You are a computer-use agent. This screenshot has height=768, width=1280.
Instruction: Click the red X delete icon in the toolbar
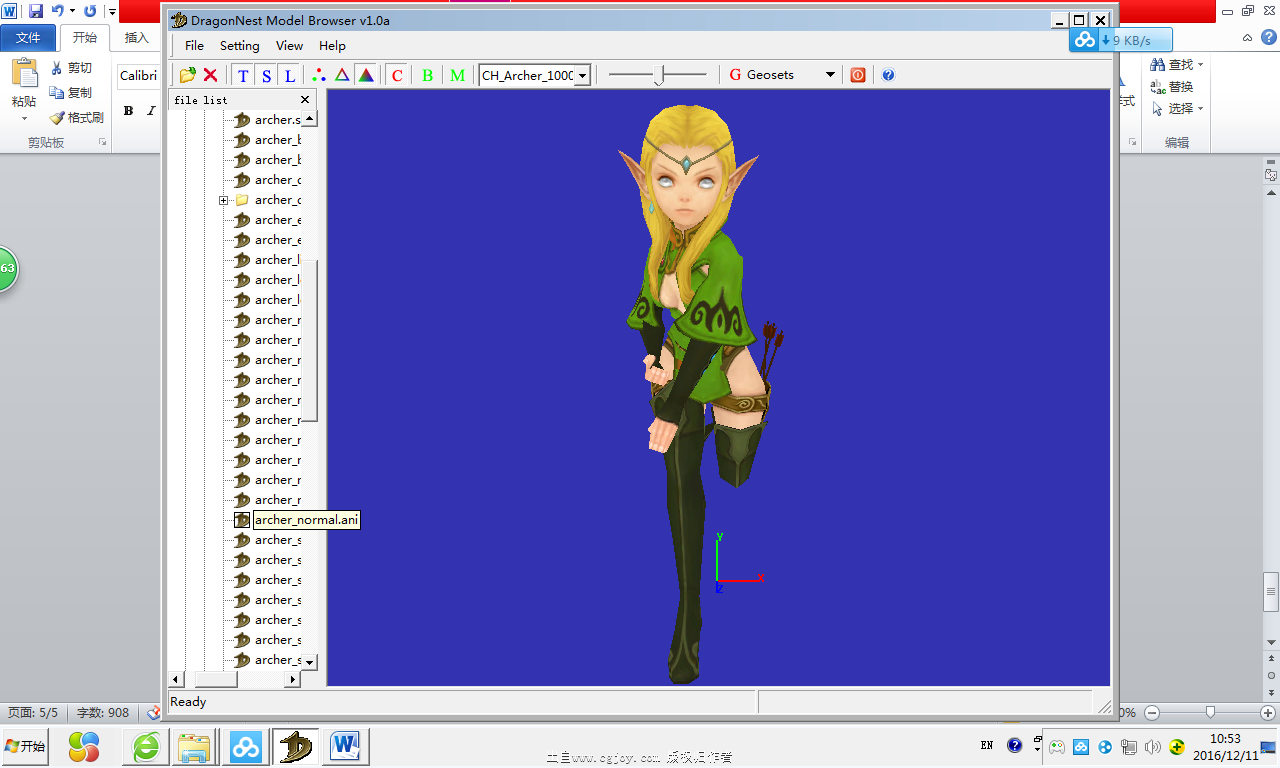210,75
